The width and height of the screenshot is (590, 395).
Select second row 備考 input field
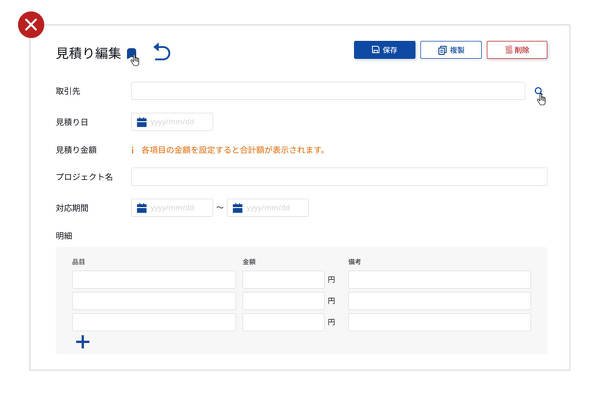coord(439,301)
